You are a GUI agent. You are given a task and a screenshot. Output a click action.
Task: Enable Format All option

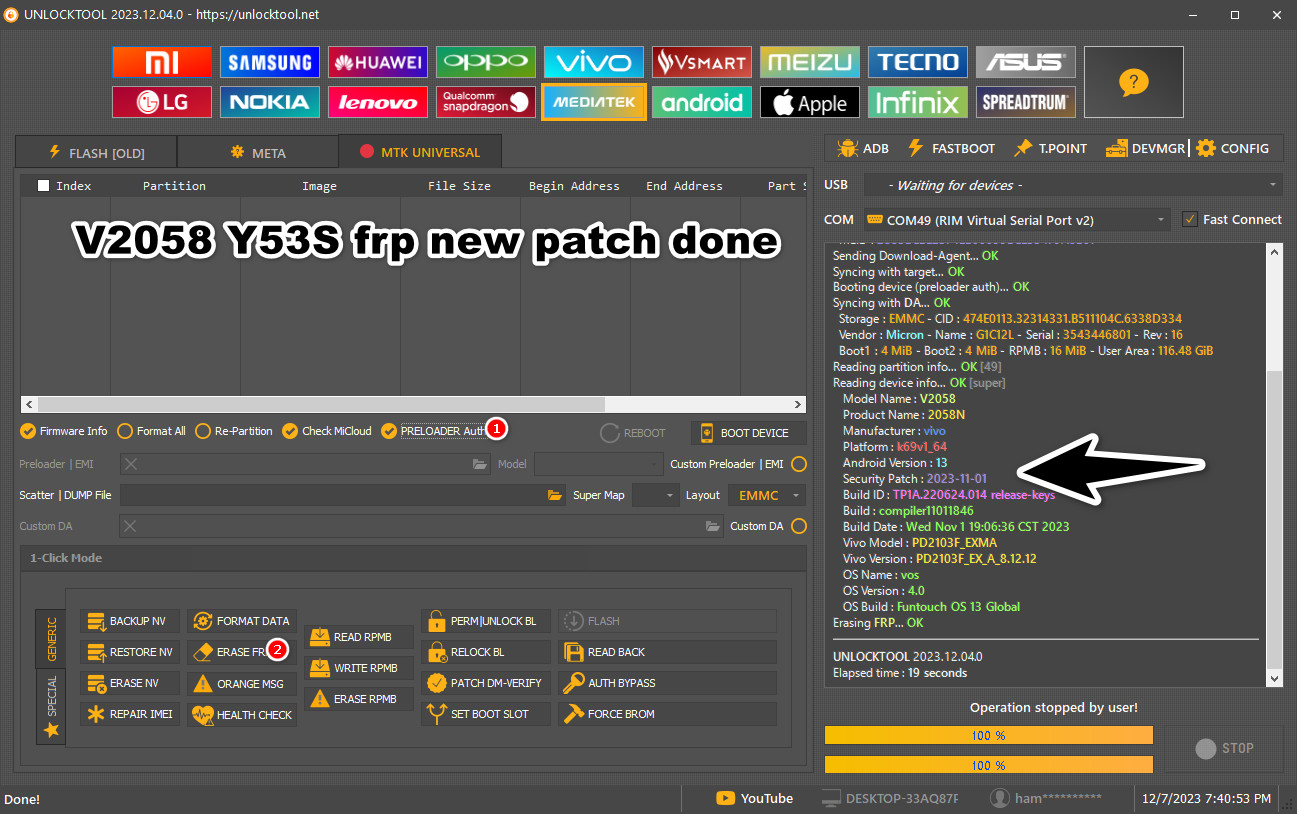(152, 431)
